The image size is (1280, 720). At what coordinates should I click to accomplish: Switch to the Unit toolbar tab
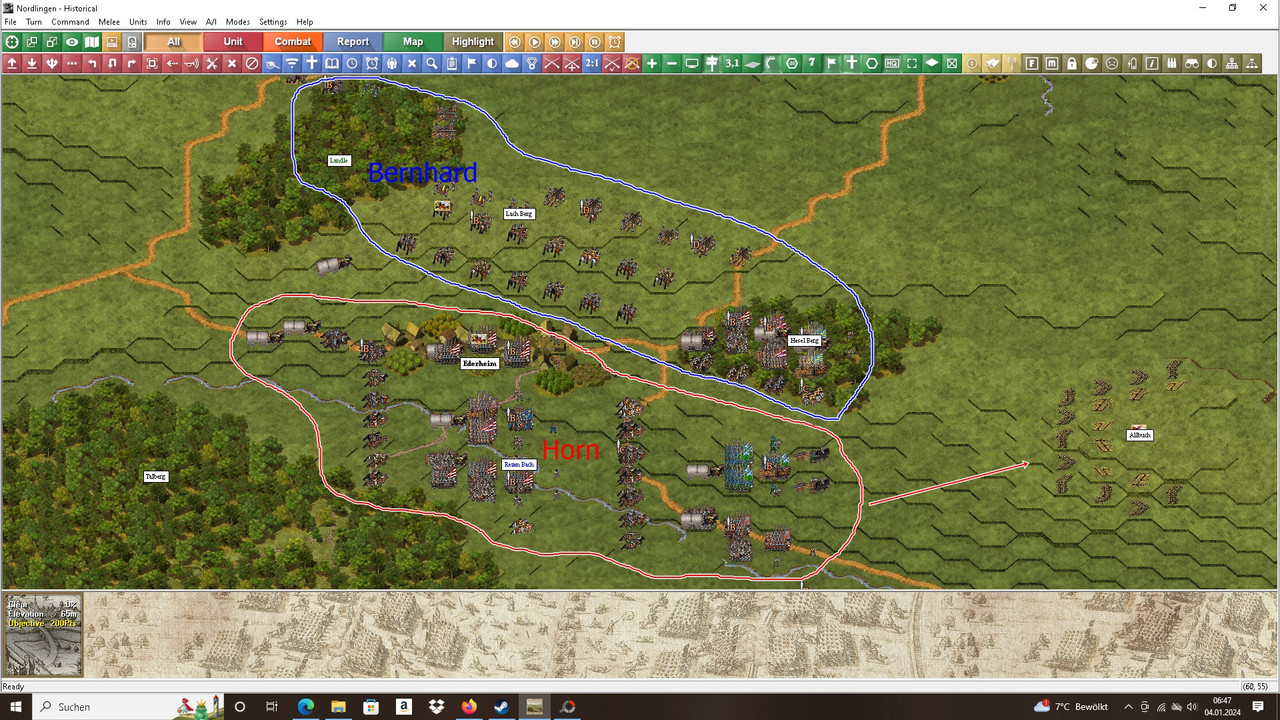(x=233, y=42)
